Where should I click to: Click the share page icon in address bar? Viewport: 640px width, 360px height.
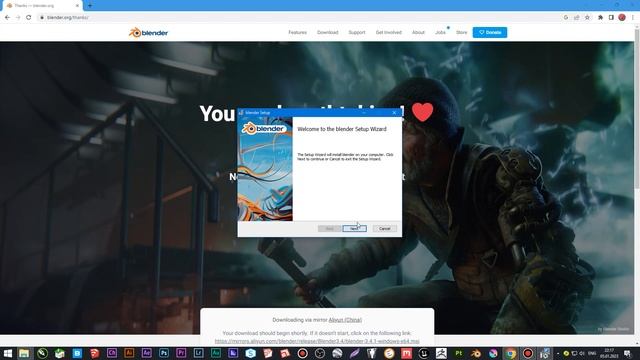click(x=576, y=18)
